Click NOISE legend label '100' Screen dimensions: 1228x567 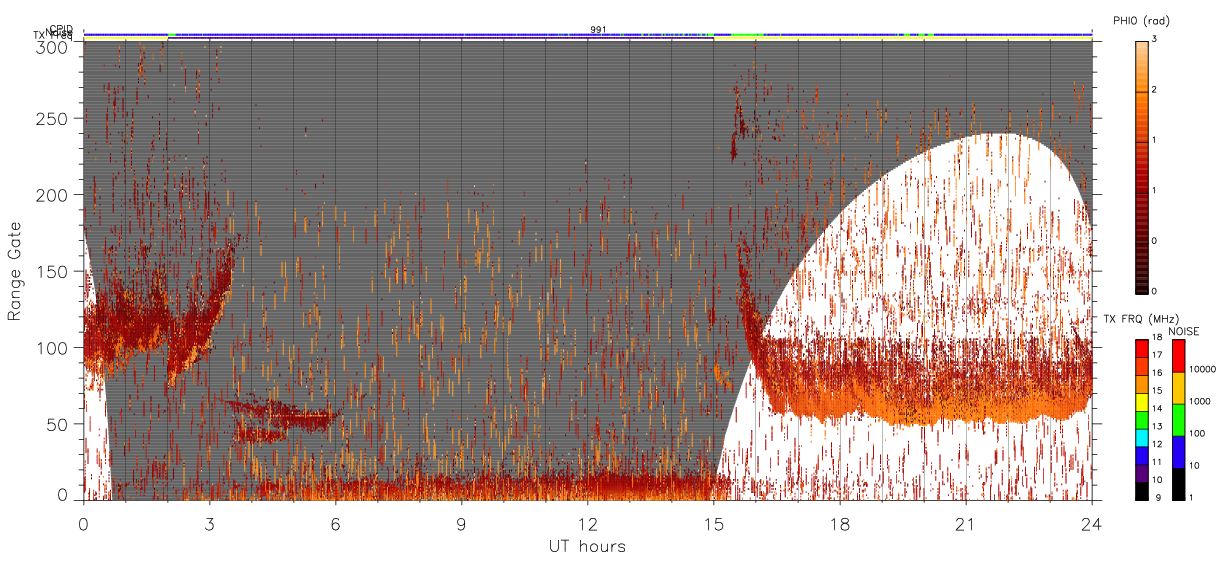(x=1196, y=433)
